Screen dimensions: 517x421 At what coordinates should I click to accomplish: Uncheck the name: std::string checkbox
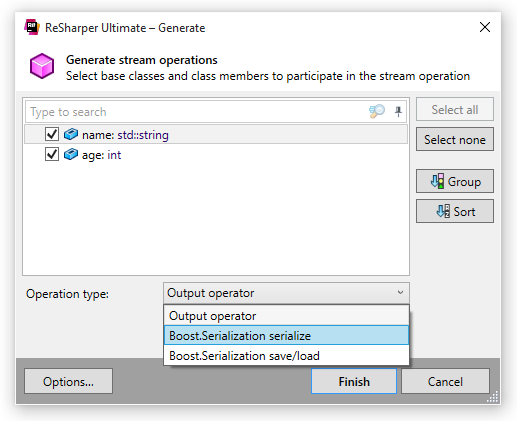coord(52,134)
